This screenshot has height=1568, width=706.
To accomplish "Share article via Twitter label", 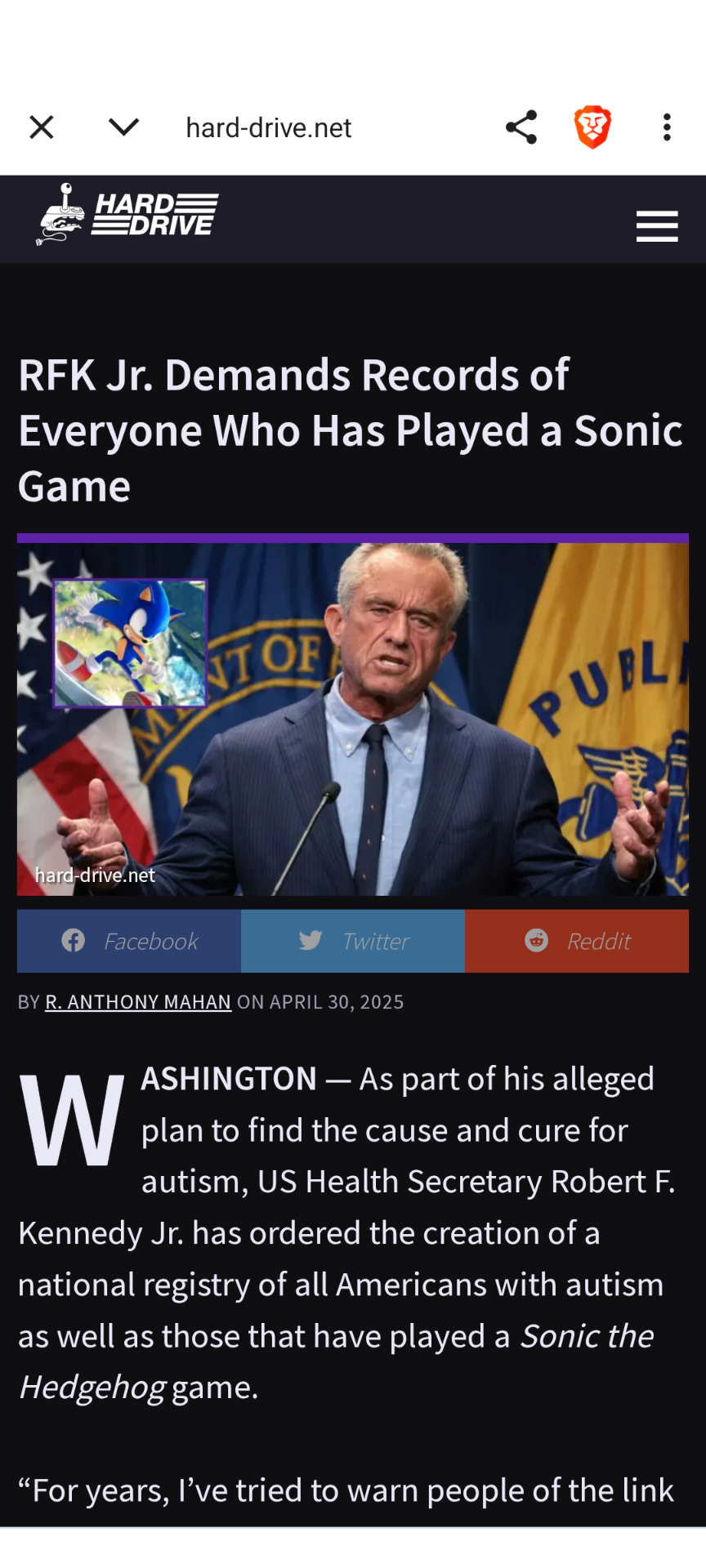I will 376,942.
